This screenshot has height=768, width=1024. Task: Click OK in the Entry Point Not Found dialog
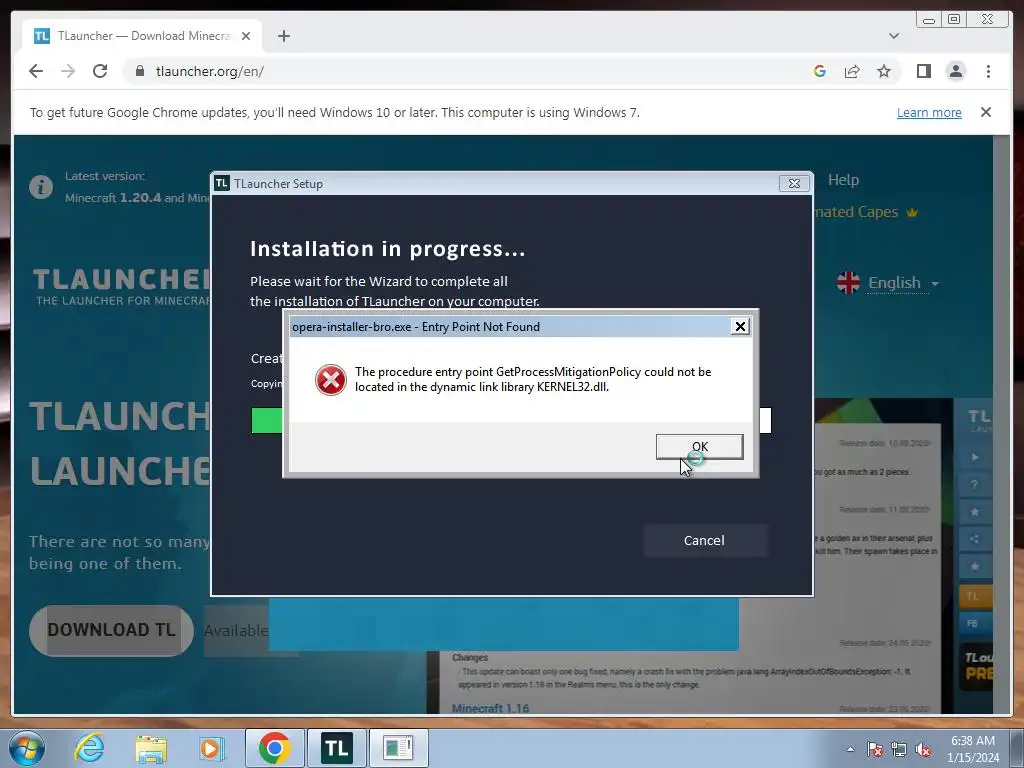coord(699,447)
